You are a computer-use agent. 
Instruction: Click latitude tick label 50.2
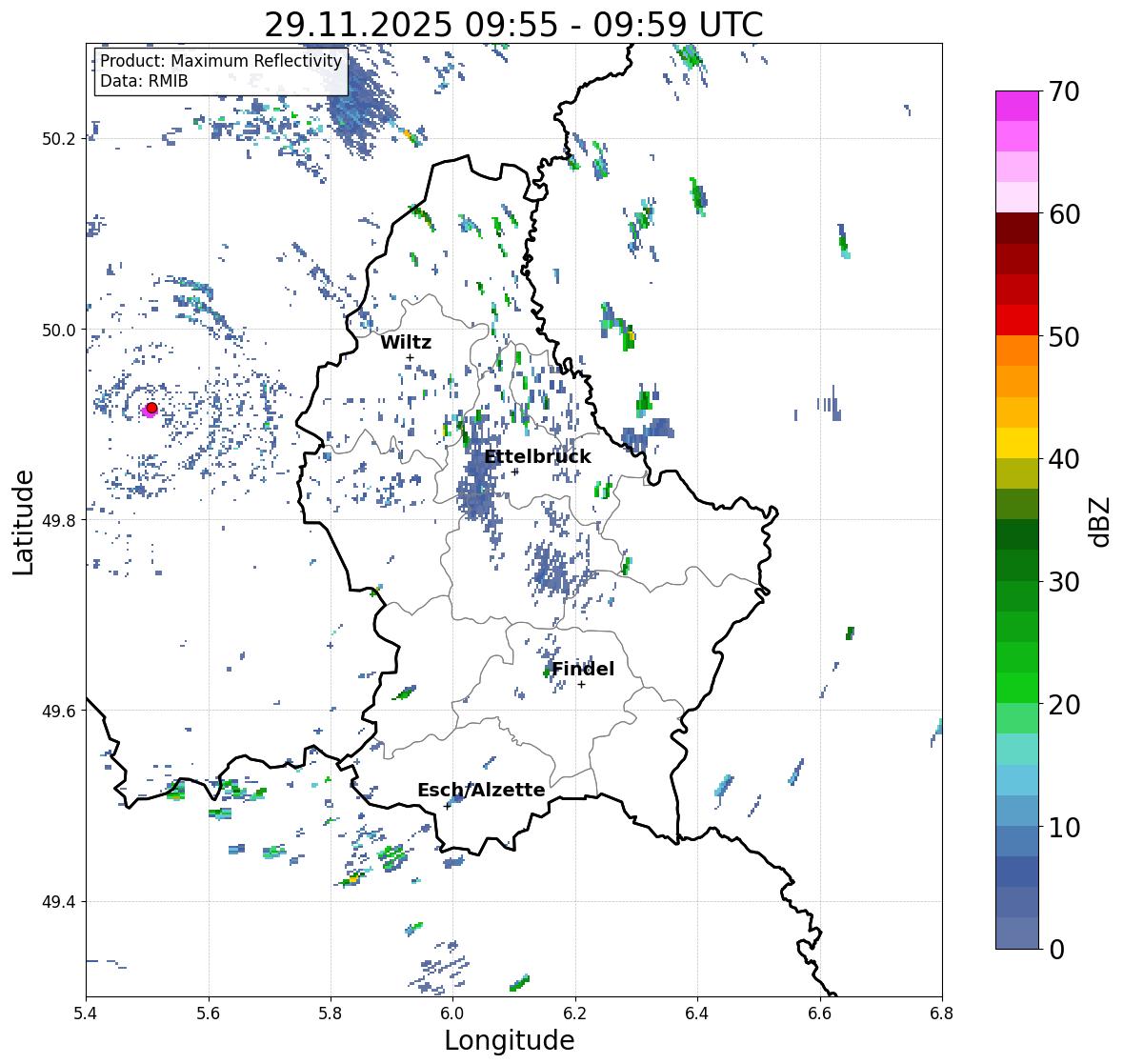tap(59, 139)
